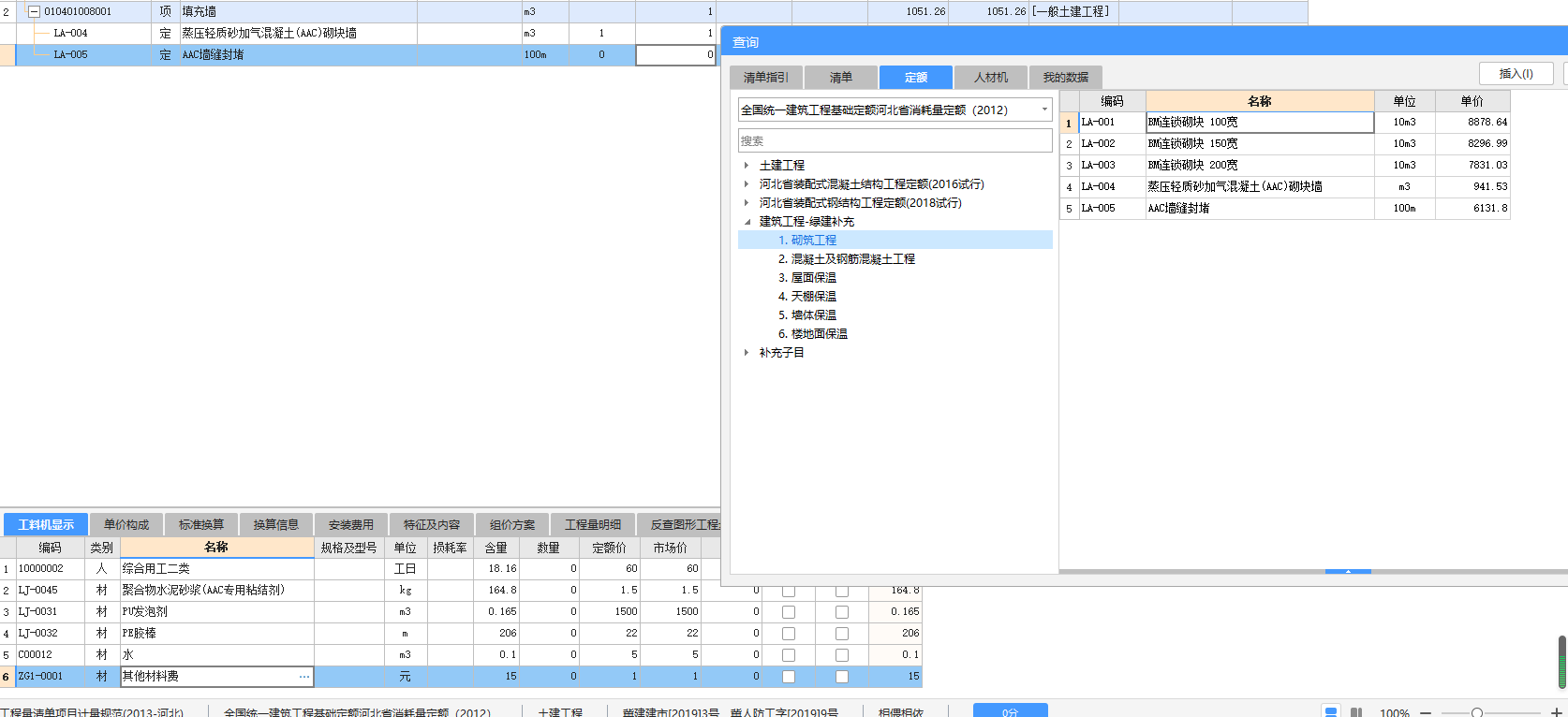Click the panel collapse arrow under the quota list

click(1348, 571)
